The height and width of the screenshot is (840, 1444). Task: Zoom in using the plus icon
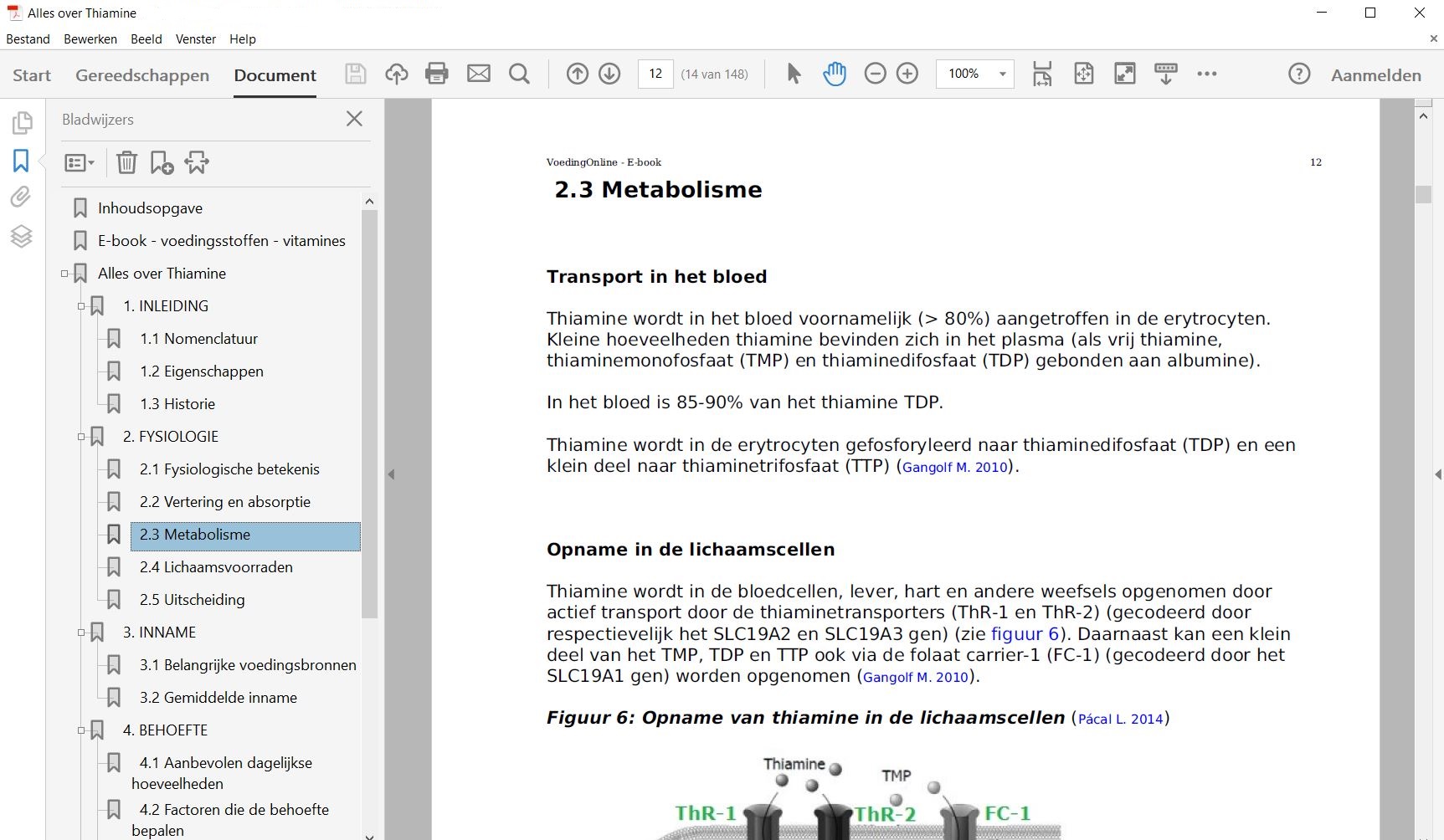907,74
